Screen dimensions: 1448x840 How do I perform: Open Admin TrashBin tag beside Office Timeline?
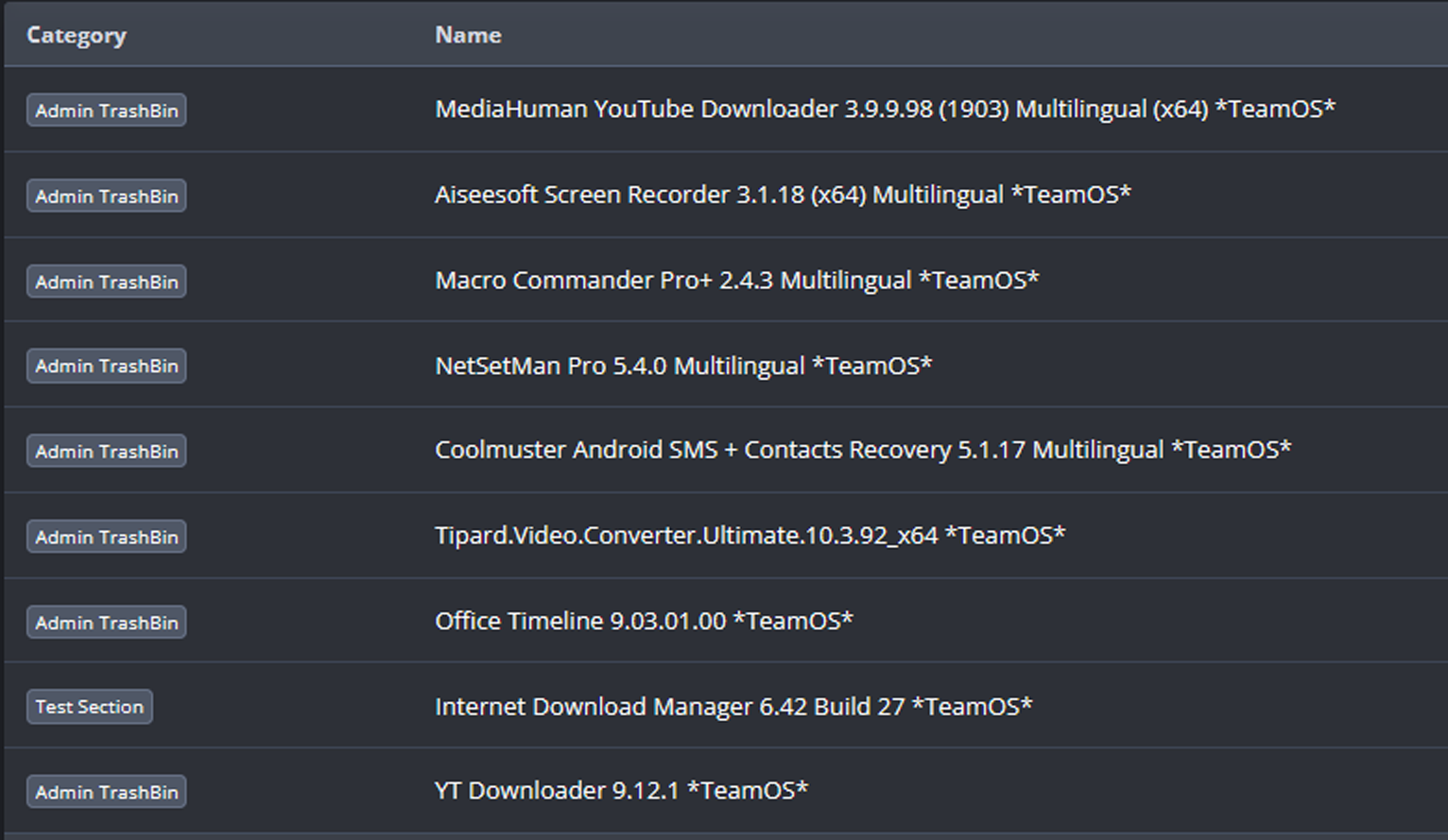(107, 623)
